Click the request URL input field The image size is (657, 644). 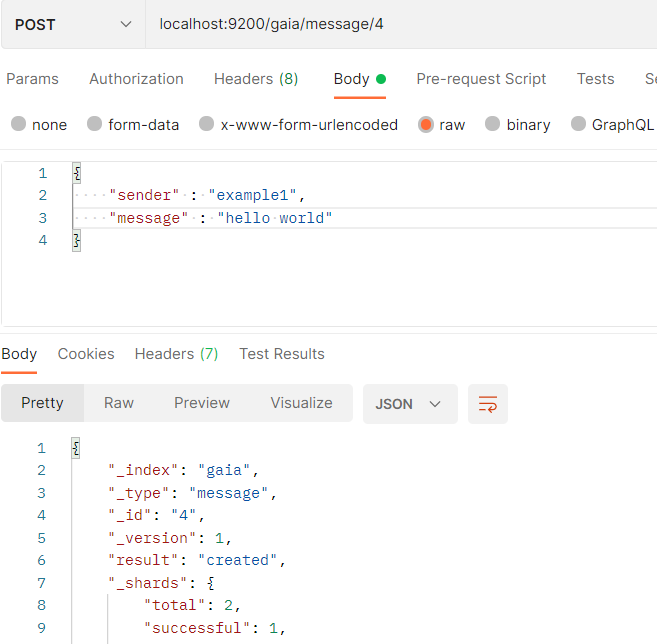pos(401,24)
